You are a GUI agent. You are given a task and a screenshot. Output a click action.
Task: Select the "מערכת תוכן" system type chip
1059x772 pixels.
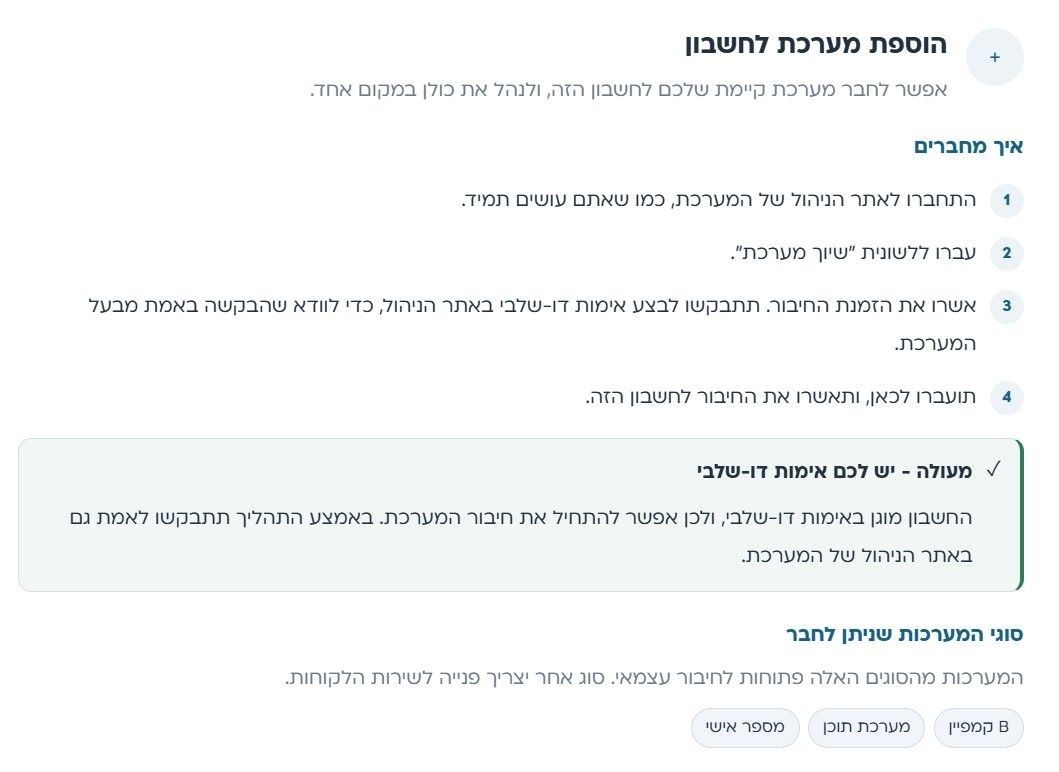tap(866, 727)
